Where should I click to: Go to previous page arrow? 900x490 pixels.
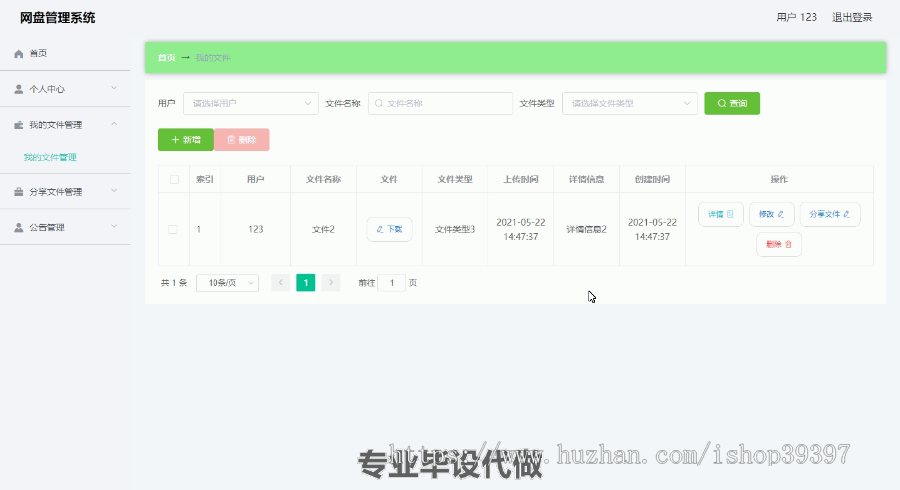tap(281, 282)
